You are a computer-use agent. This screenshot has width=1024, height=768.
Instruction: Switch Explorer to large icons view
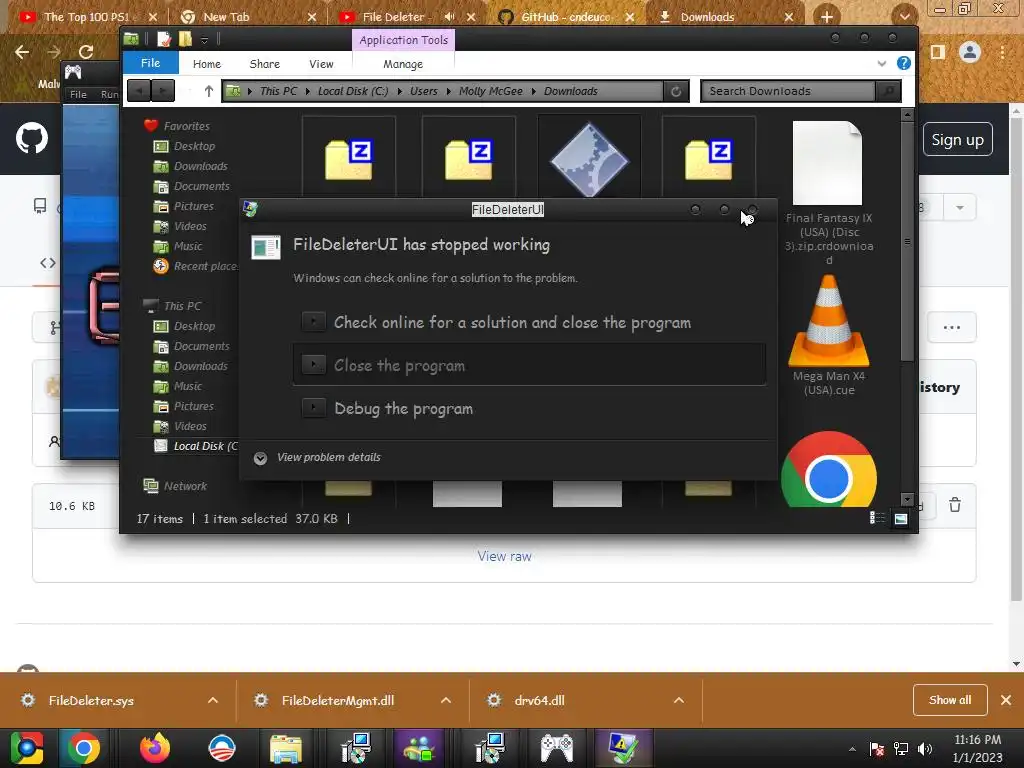pos(901,519)
